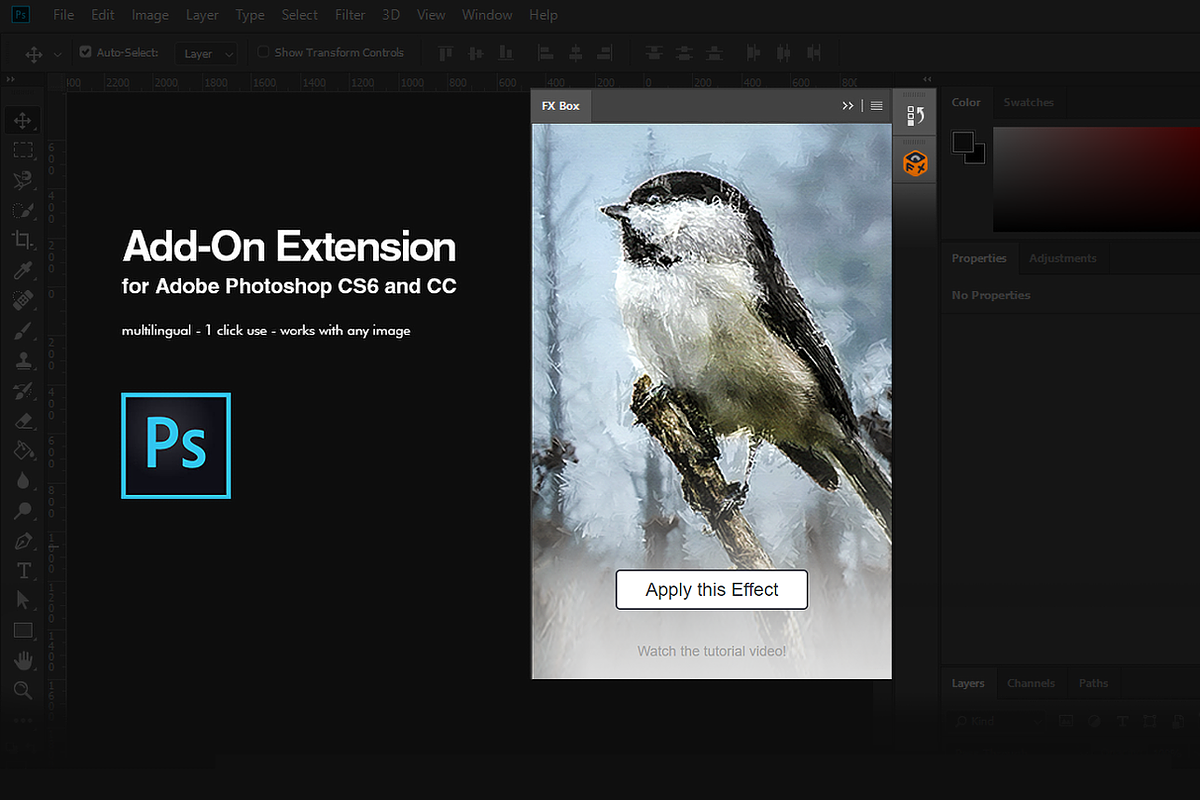Click the foreground color swatch
Screen dimensions: 1200x800
click(963, 142)
